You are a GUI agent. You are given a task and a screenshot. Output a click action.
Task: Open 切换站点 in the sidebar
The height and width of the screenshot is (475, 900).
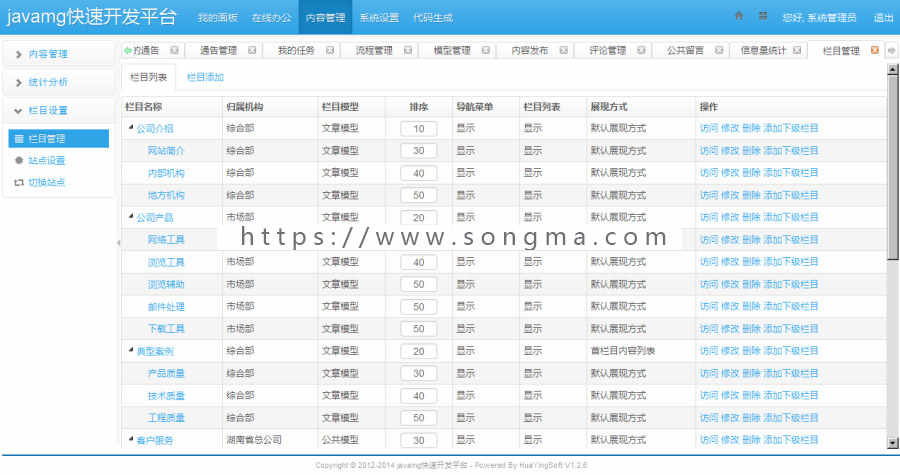[x=47, y=182]
